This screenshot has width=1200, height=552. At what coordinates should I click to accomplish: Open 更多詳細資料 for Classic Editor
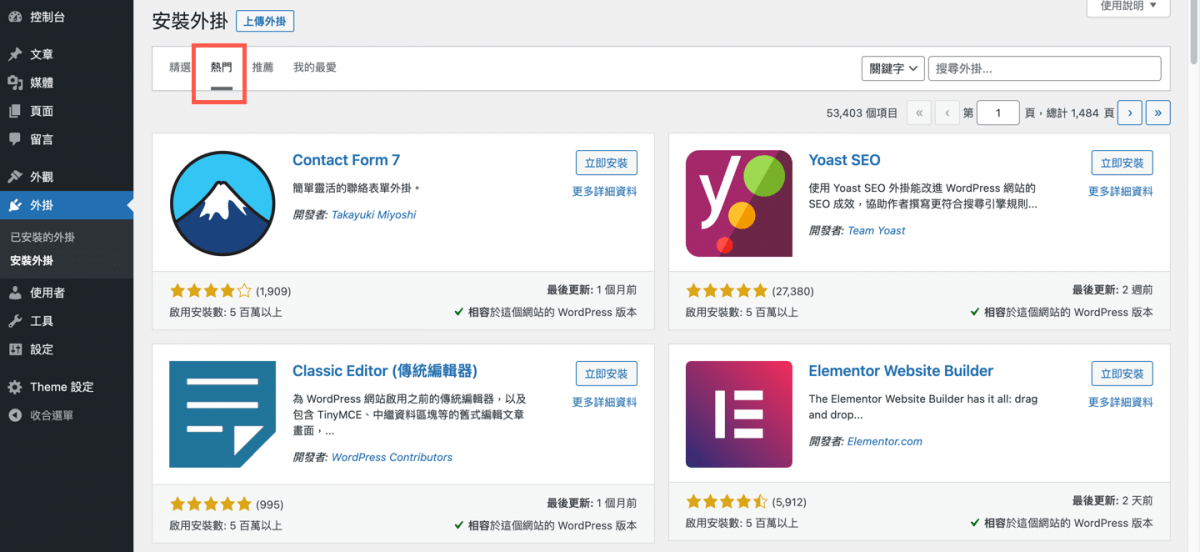pos(604,402)
